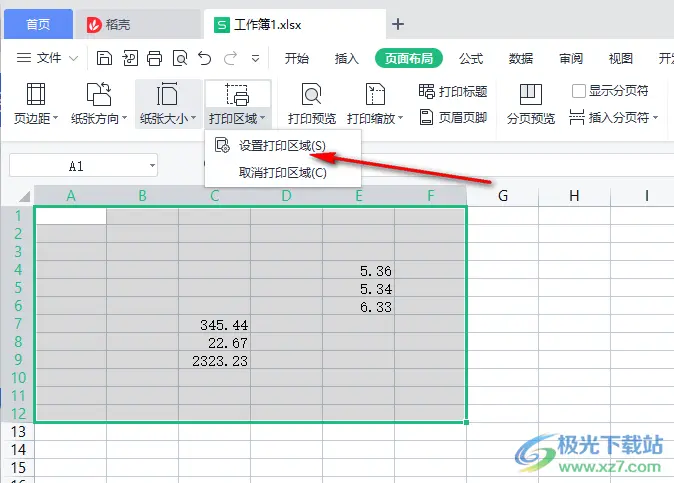Click the Save icon in quick toolbar
The image size is (674, 483).
(x=104, y=58)
